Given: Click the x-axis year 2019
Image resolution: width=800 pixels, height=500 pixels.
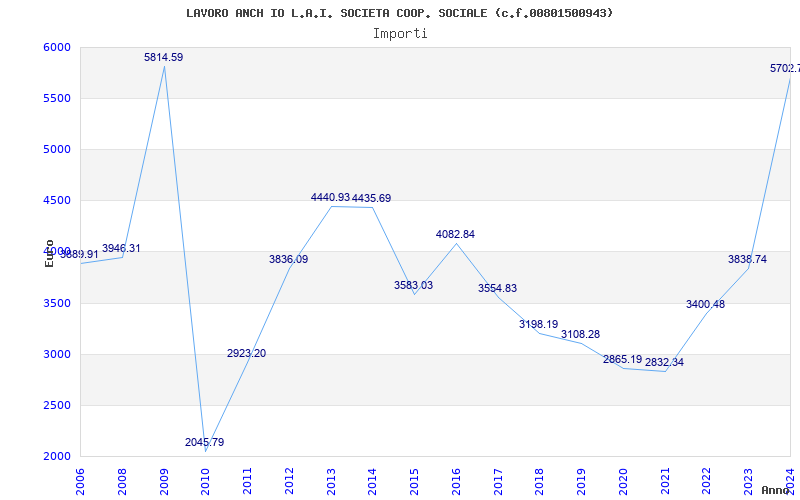Looking at the screenshot, I should [582, 482].
